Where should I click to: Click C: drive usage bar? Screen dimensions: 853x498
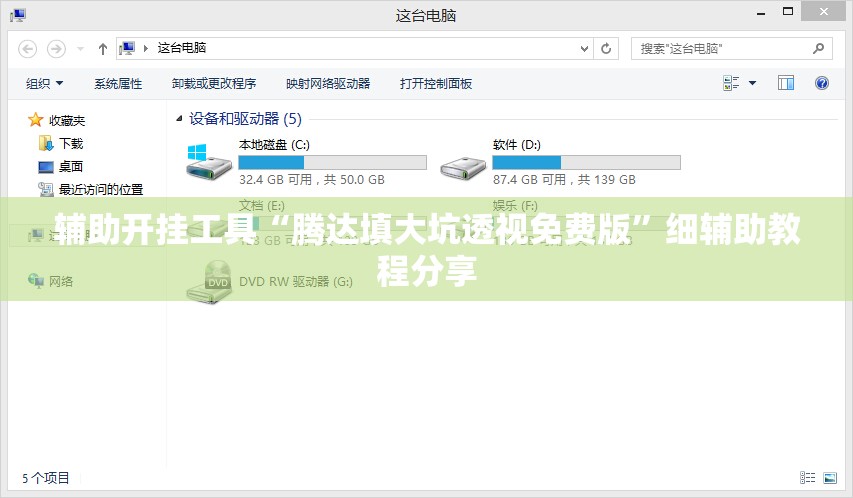[x=332, y=162]
